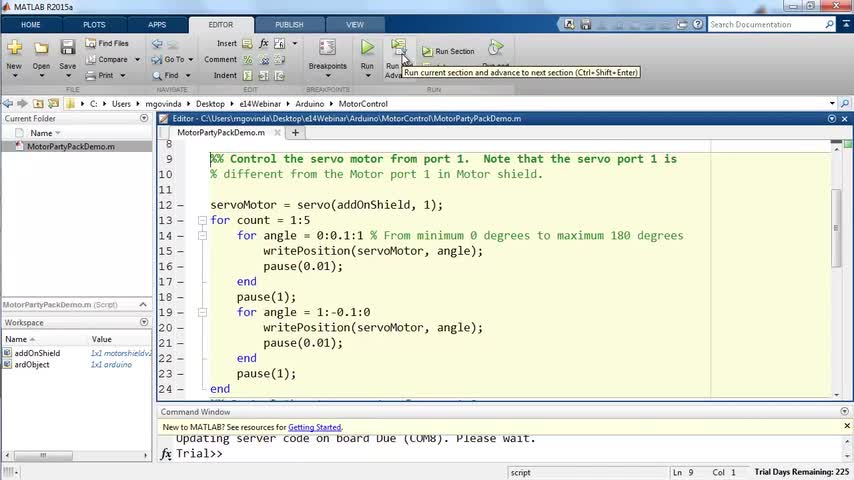The height and width of the screenshot is (480, 854).
Task: Click the new shortcut icon in quick access
Action: tap(569, 25)
